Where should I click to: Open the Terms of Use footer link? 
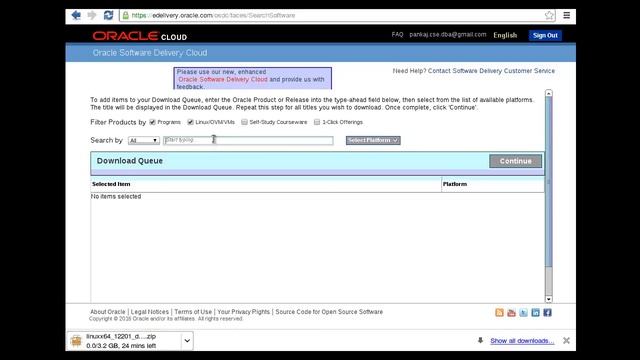pos(193,312)
